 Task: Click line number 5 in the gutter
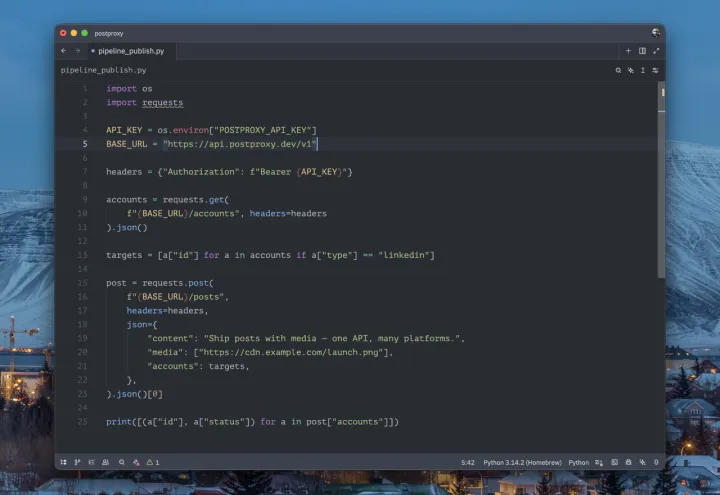point(85,144)
